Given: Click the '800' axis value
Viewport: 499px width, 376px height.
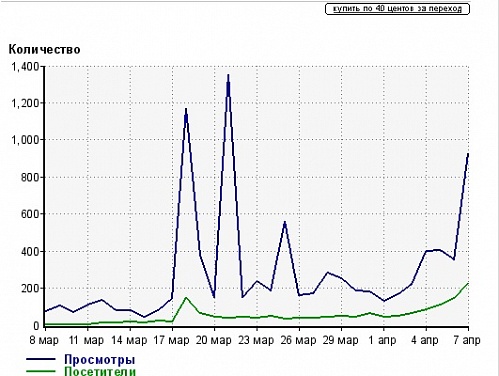Looking at the screenshot, I should pos(30,177).
